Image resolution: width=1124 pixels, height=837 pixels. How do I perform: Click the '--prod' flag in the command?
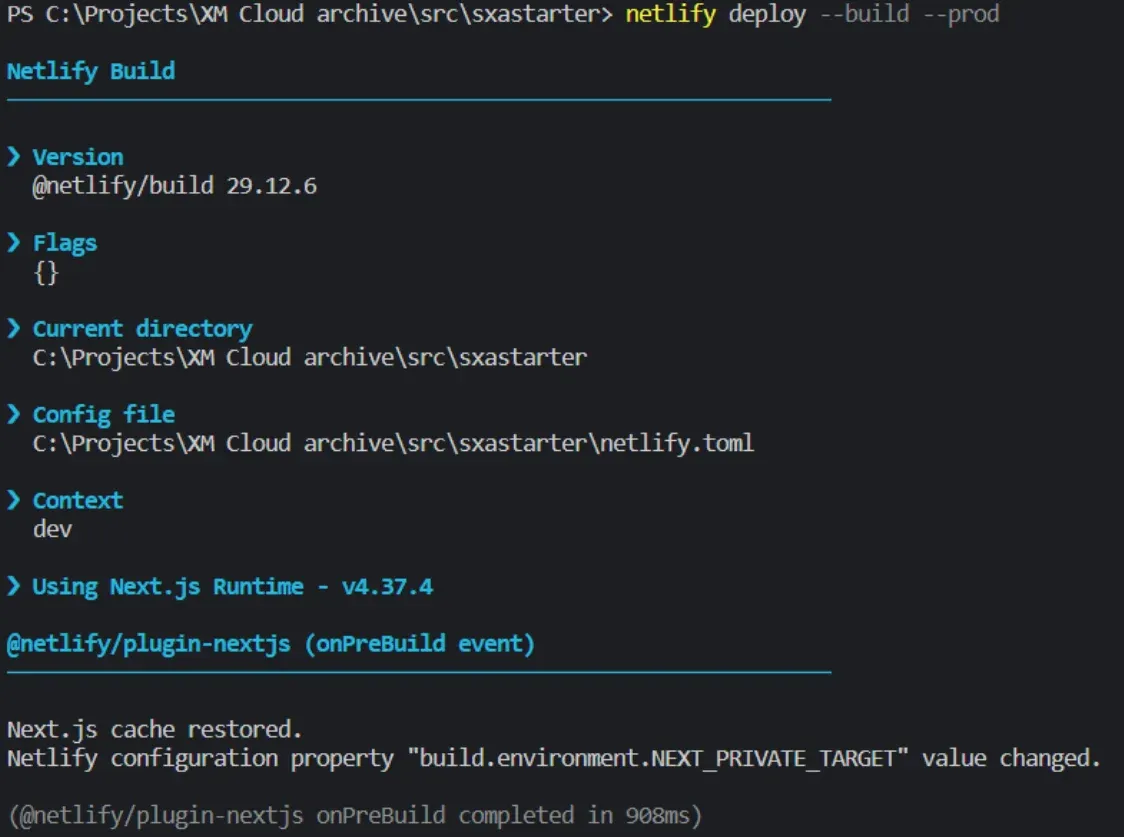click(961, 14)
